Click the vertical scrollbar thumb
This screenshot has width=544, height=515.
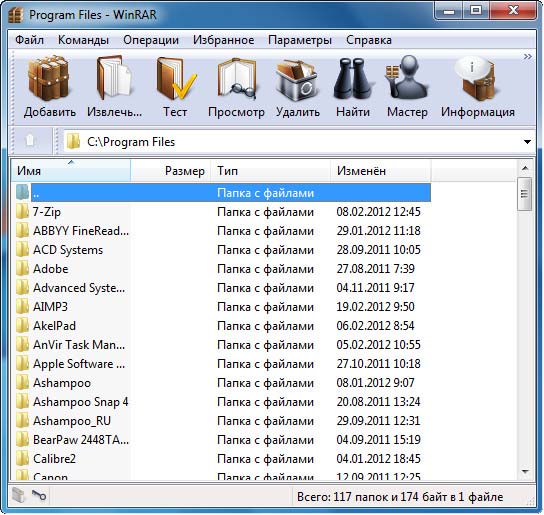[524, 194]
